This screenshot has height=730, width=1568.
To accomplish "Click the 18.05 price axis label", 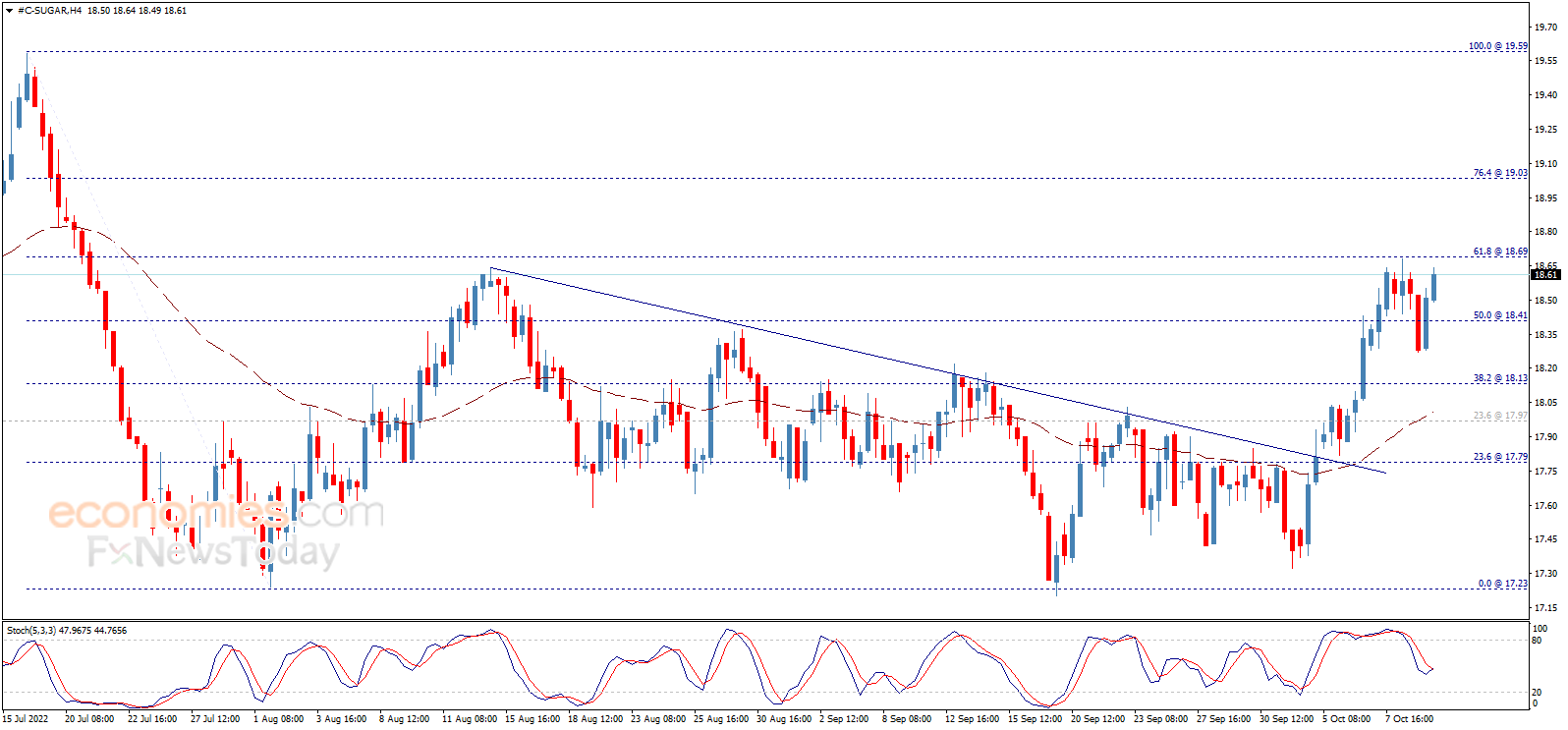I will pos(1545,403).
